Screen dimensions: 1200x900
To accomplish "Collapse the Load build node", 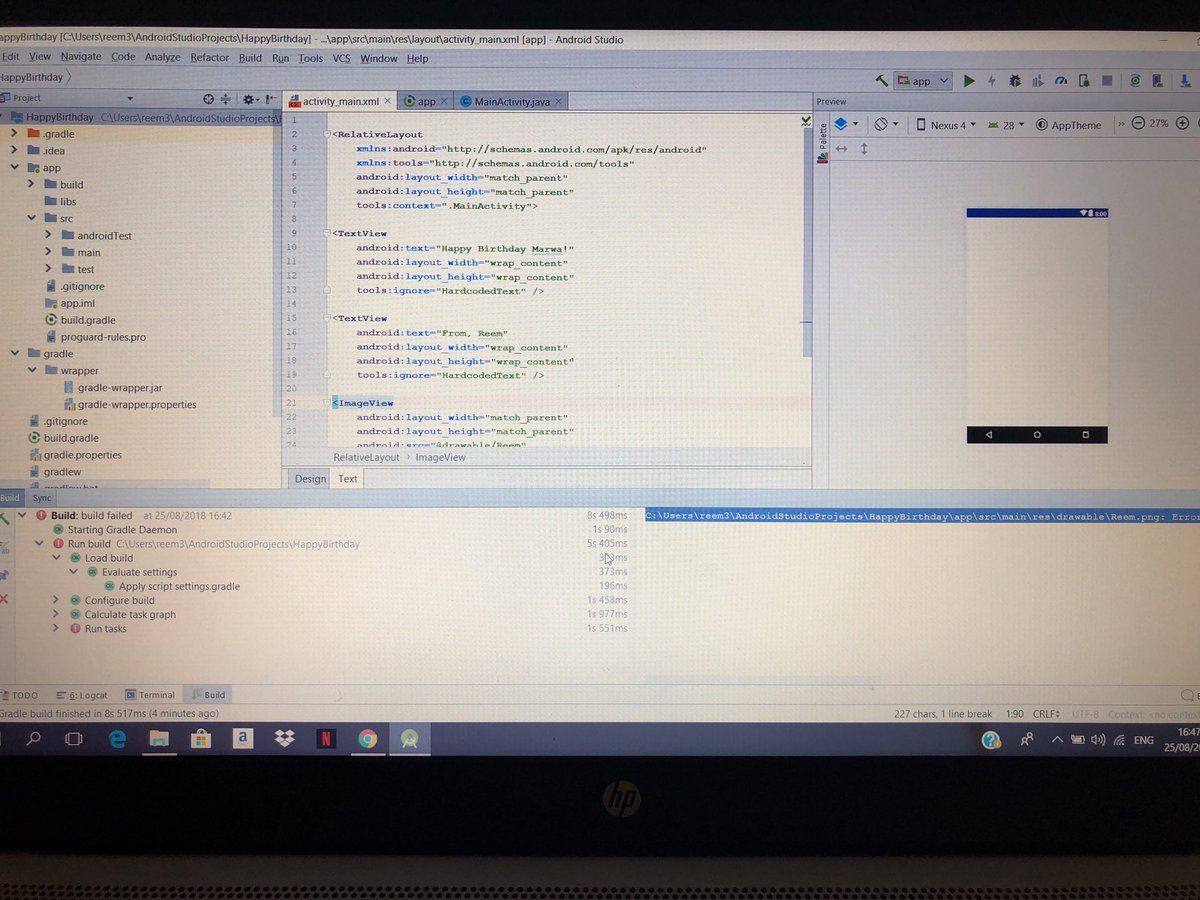I will tap(56, 558).
